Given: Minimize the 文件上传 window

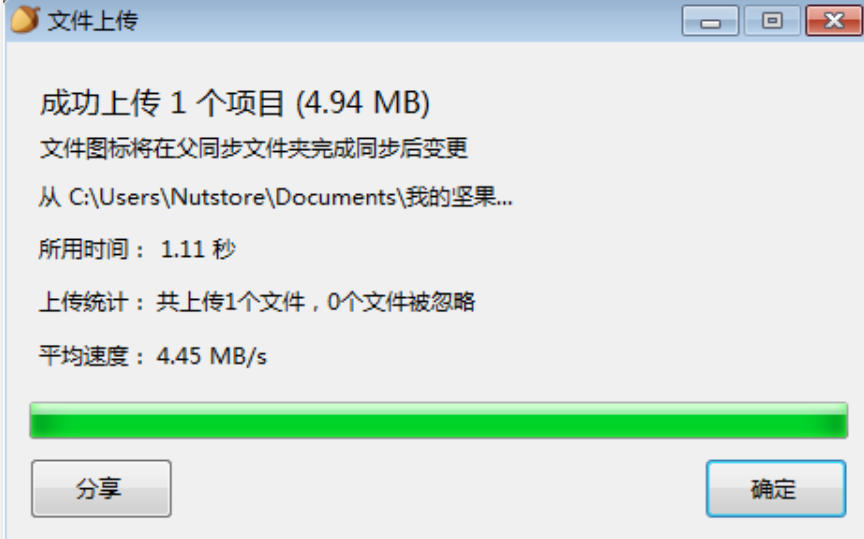Looking at the screenshot, I should [710, 21].
